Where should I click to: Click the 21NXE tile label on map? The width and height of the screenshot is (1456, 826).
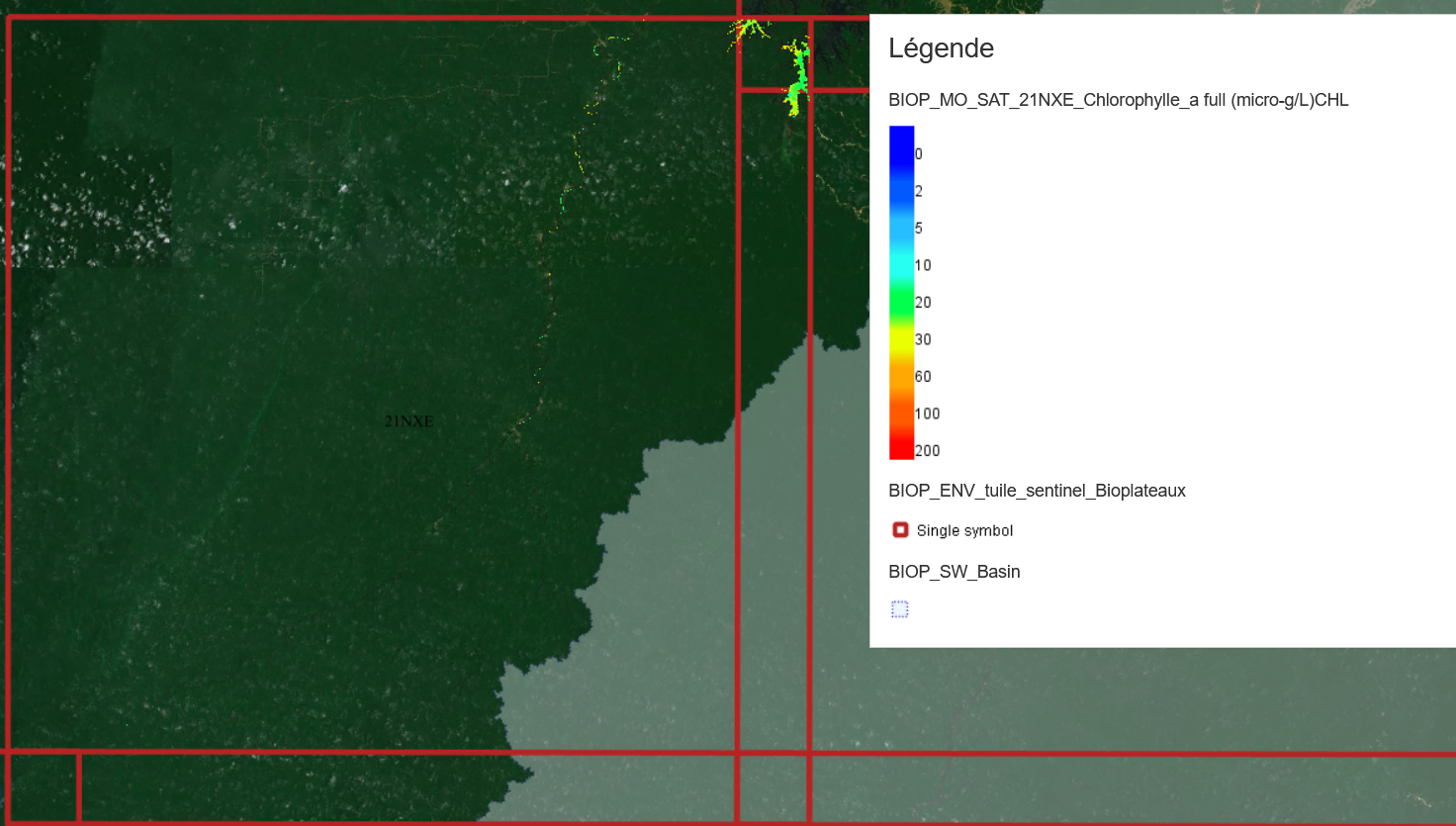click(x=409, y=421)
